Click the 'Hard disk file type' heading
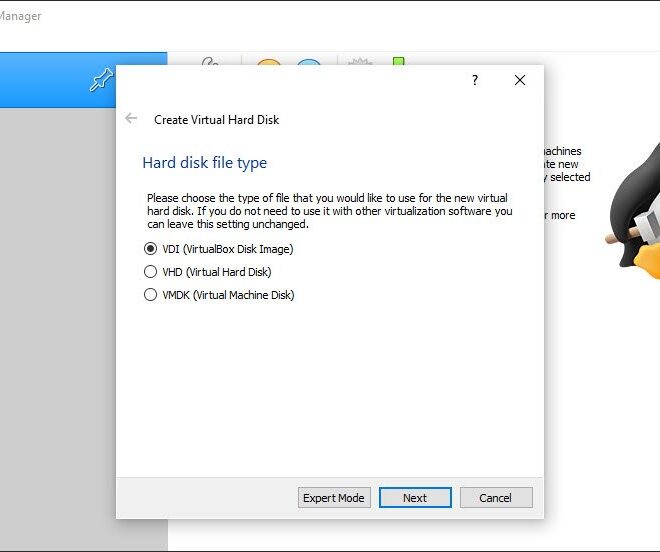660x552 pixels. coord(205,163)
